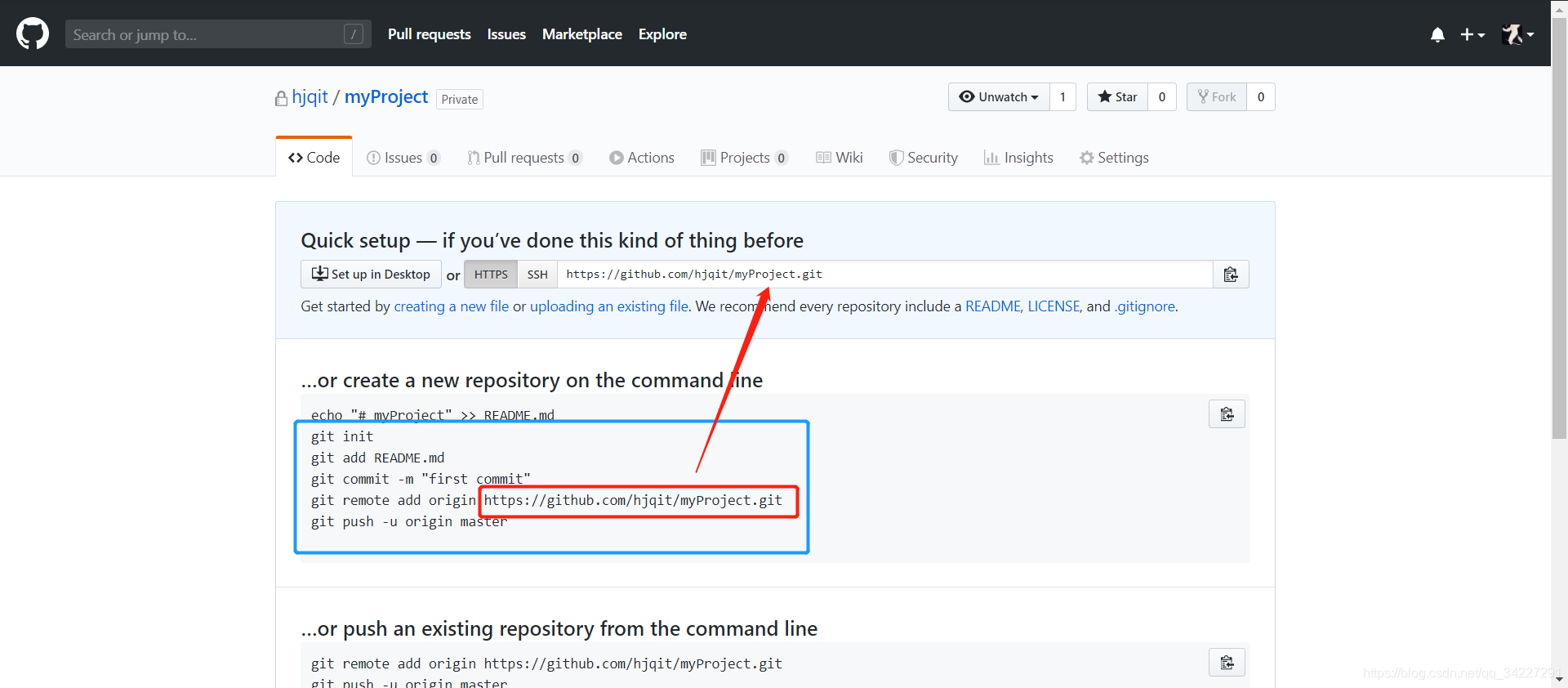This screenshot has width=1568, height=688.
Task: Switch to the repository Issues tab
Action: point(403,158)
